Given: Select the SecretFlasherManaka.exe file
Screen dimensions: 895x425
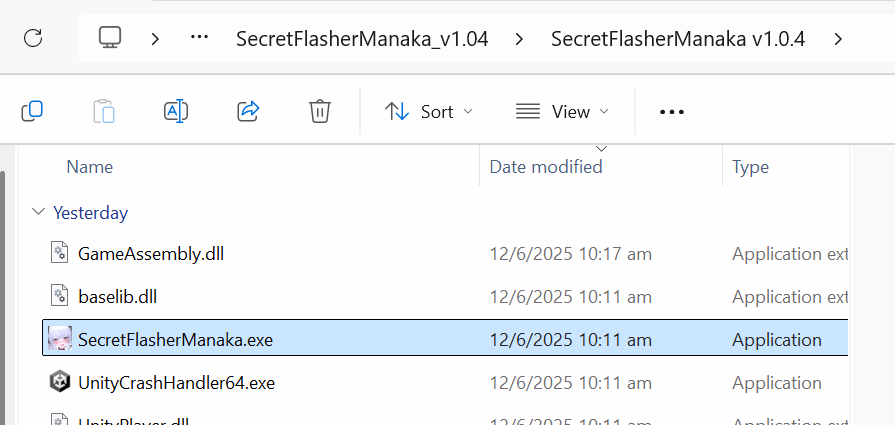Looking at the screenshot, I should (175, 340).
